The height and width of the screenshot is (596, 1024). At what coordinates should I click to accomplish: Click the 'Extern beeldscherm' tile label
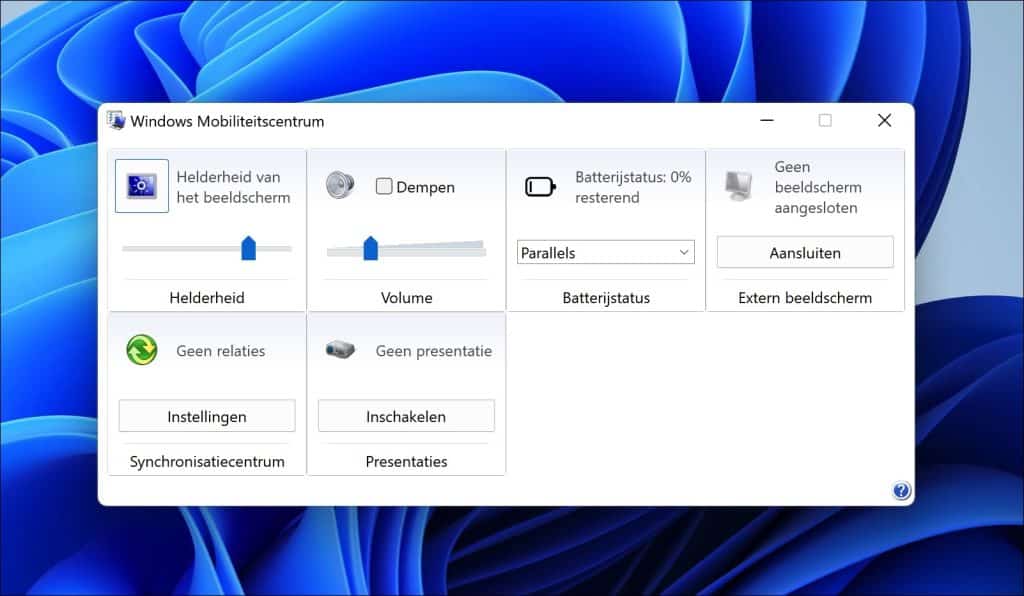tap(805, 298)
